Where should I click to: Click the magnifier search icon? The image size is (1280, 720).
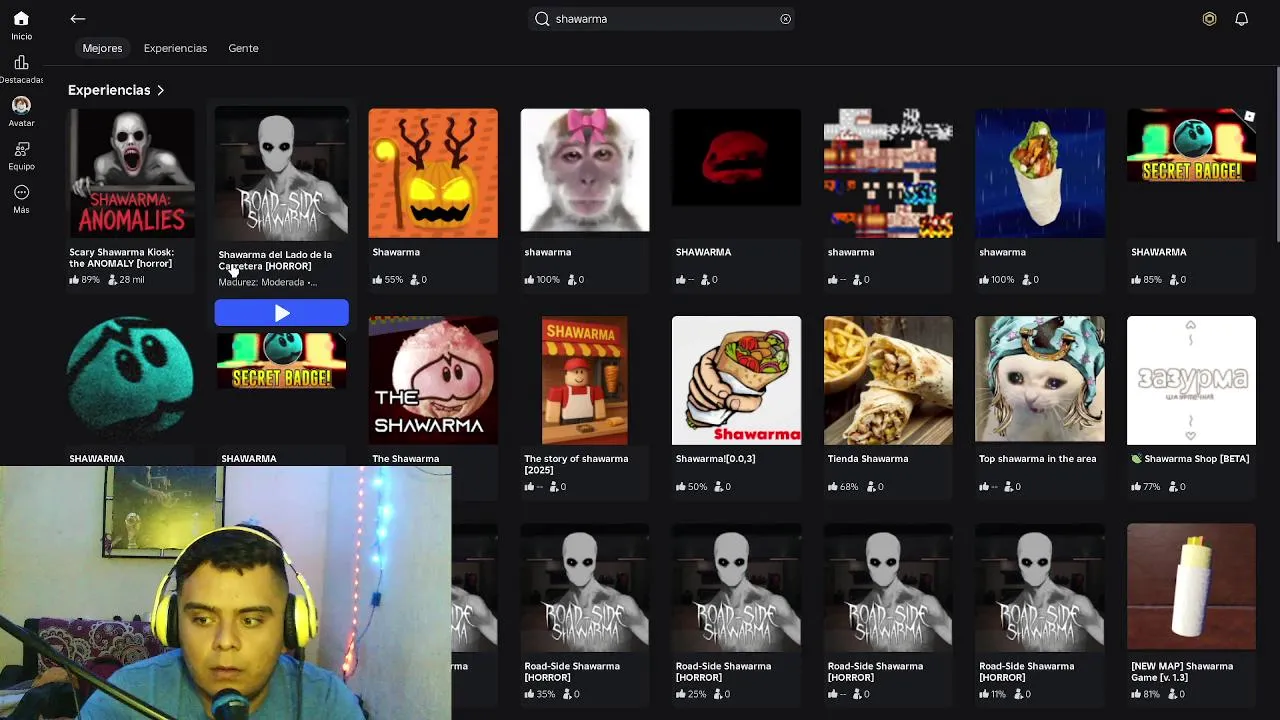[542, 19]
